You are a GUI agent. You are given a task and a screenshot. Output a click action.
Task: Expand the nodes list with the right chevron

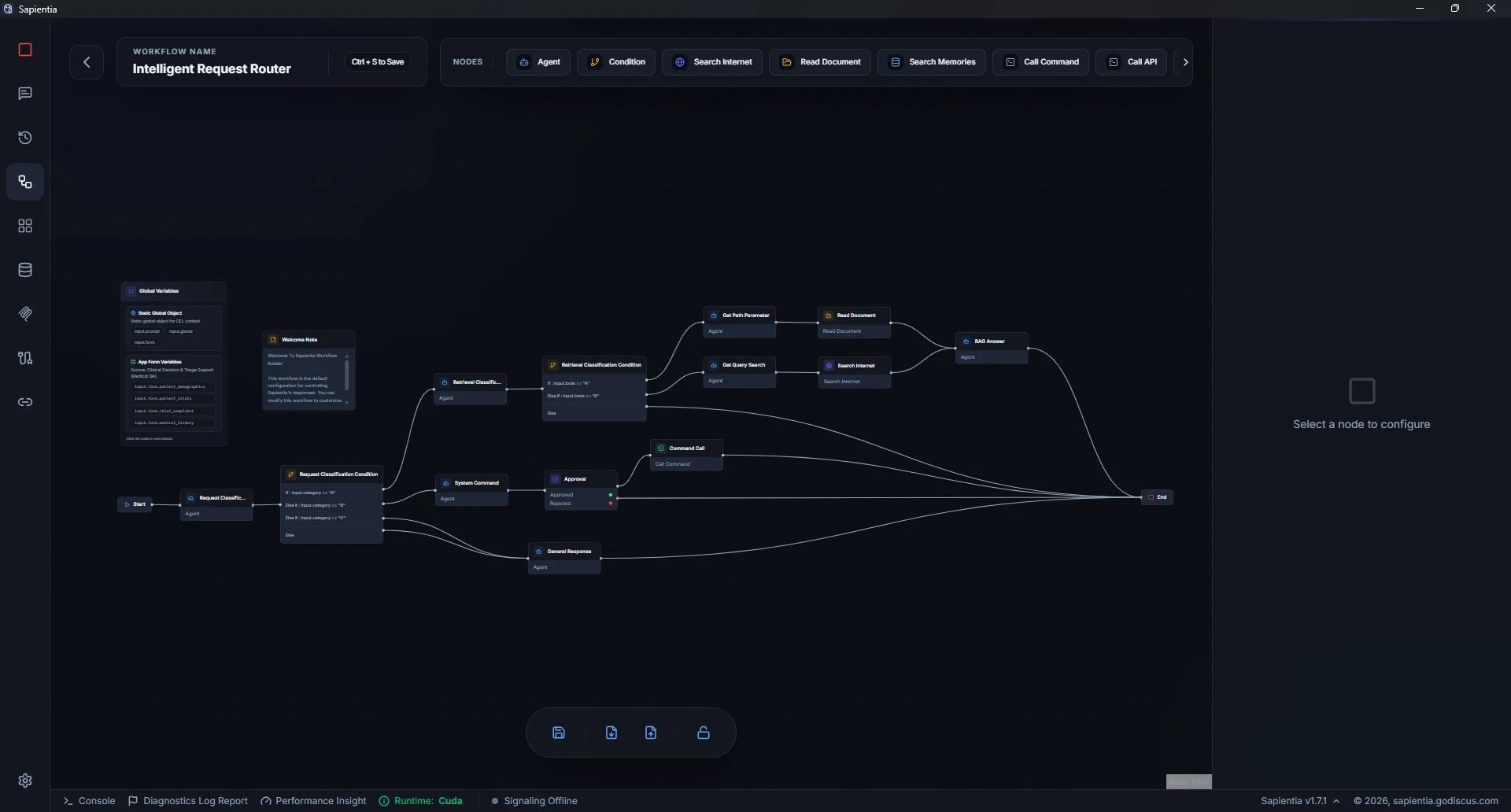(1184, 61)
